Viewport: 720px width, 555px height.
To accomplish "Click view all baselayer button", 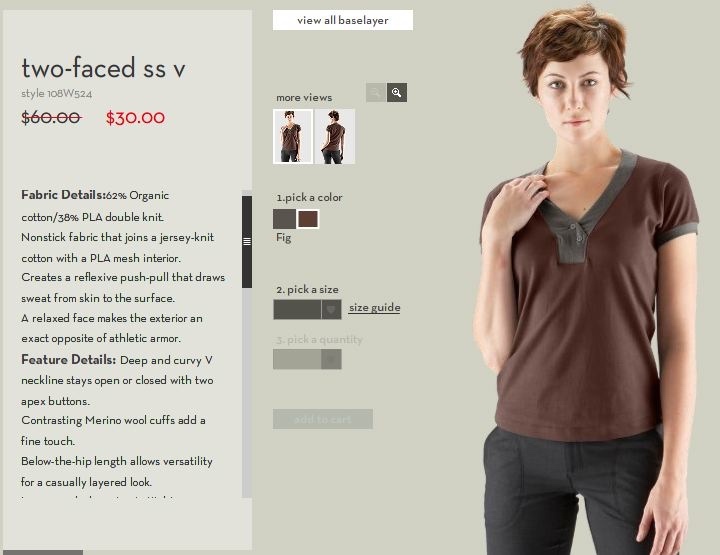I will [343, 20].
